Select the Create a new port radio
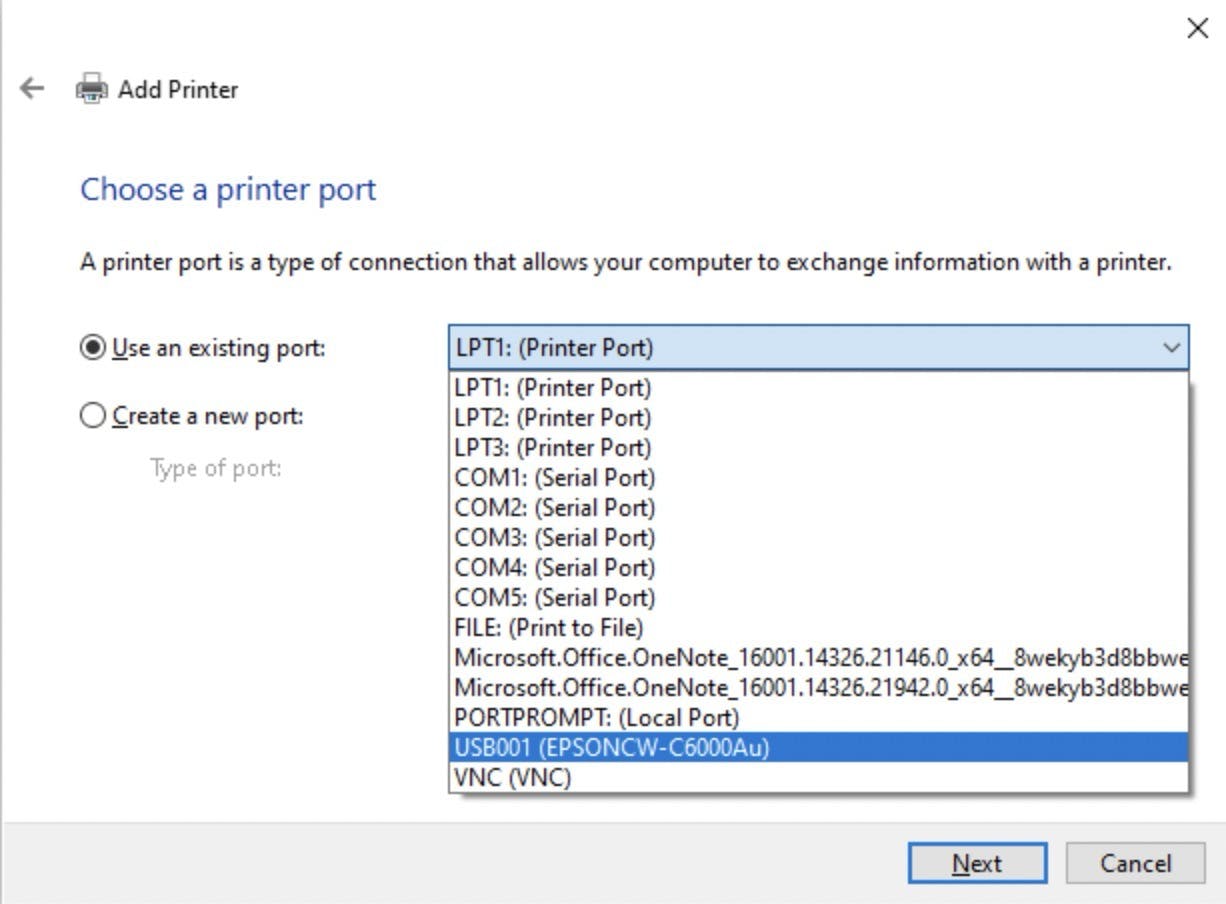 [x=92, y=416]
